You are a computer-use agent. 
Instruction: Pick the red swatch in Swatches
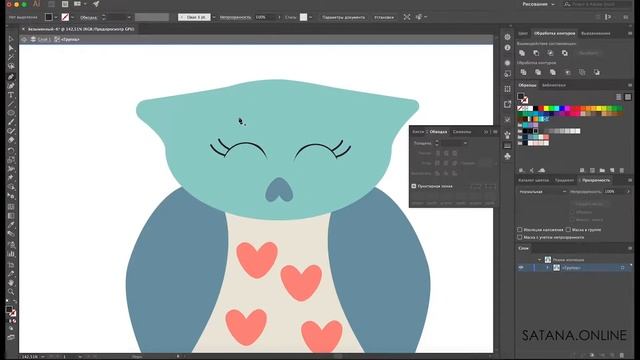[541, 109]
